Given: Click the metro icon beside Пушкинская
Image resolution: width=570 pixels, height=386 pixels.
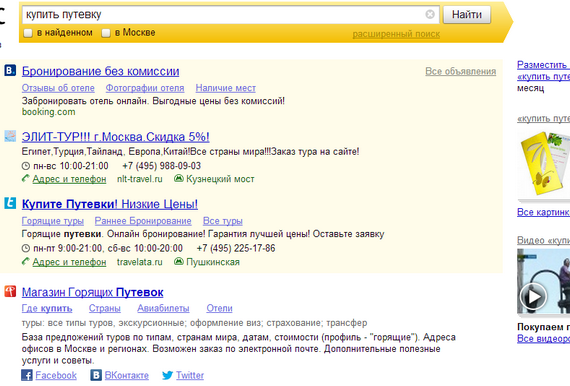Looking at the screenshot, I should 178,261.
